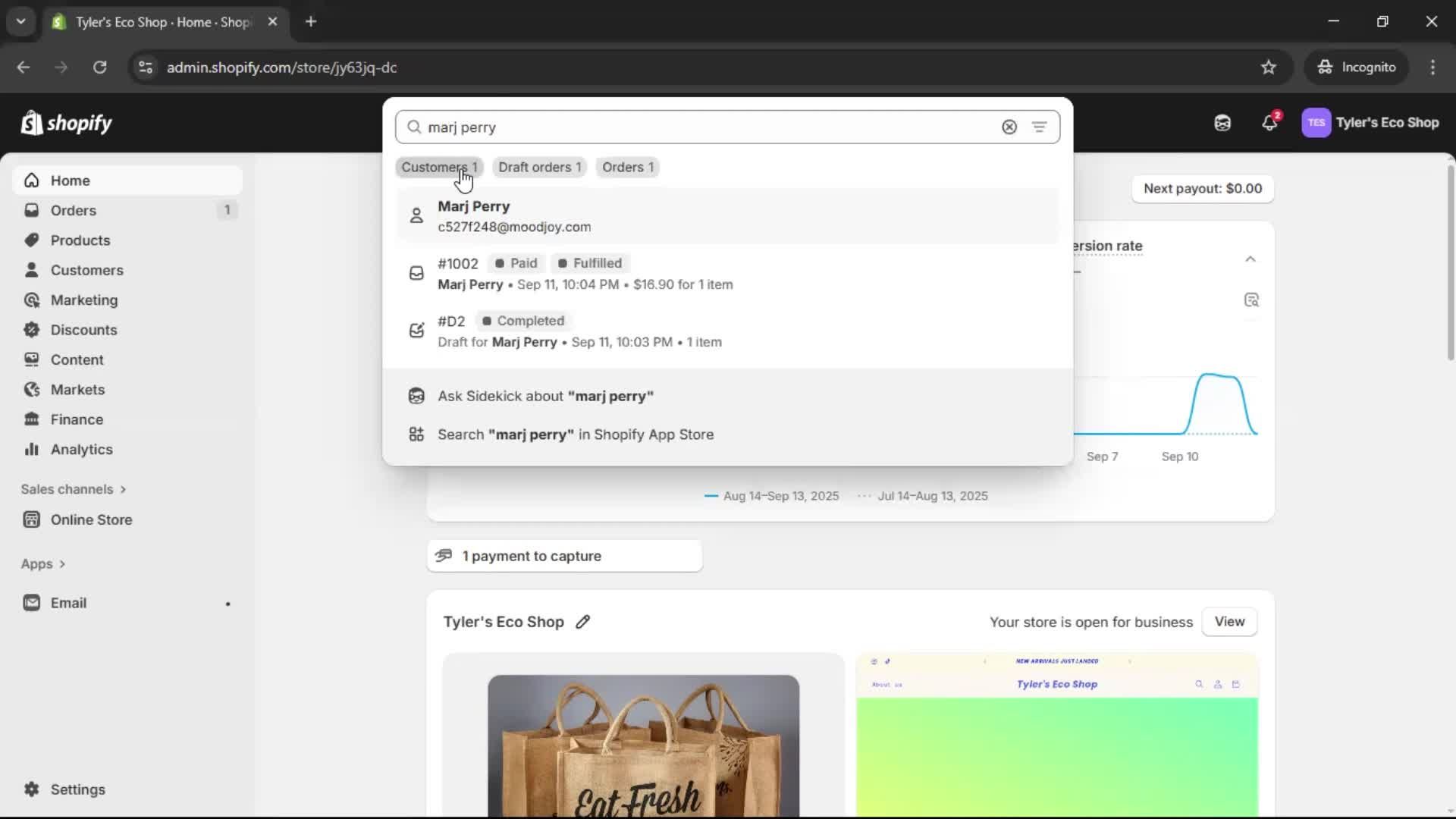Open draft order #D2 result
1456x819 pixels.
(x=728, y=331)
